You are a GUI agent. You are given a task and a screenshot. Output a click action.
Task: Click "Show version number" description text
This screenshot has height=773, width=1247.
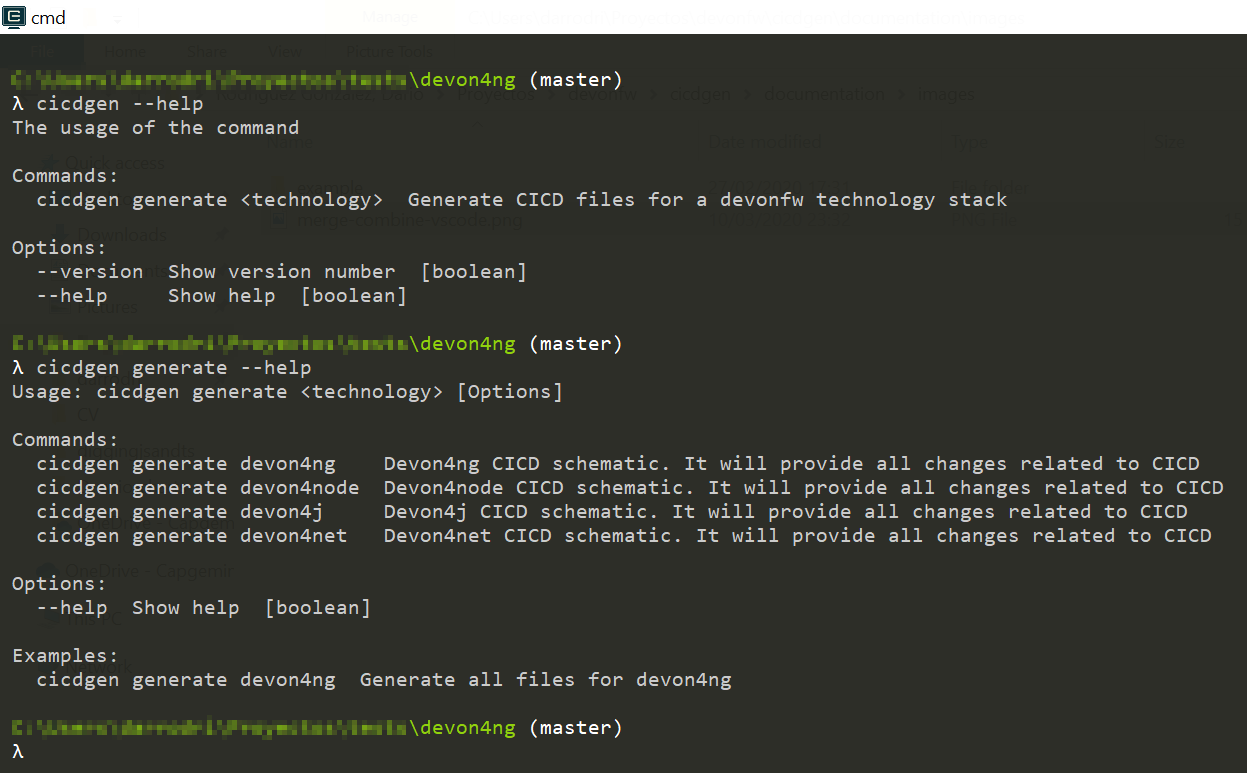click(281, 272)
